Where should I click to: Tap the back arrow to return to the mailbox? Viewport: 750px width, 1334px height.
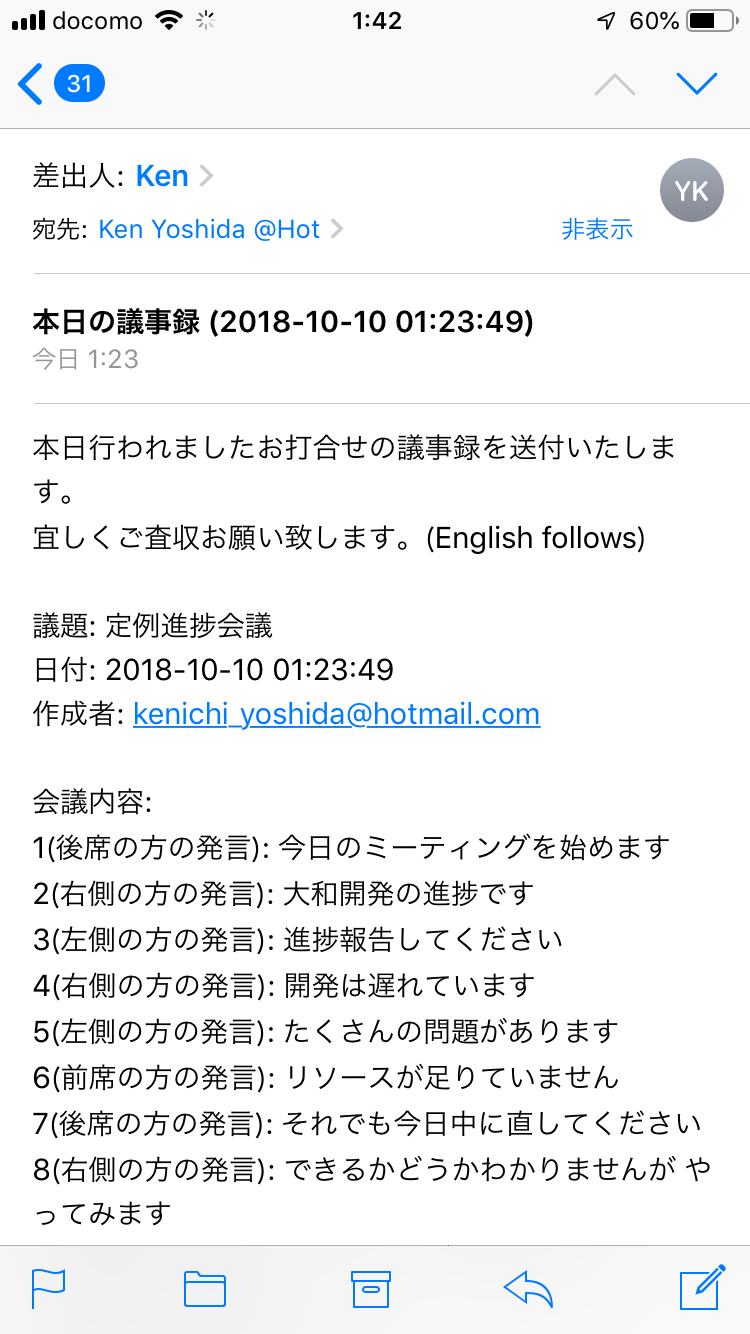tap(31, 84)
